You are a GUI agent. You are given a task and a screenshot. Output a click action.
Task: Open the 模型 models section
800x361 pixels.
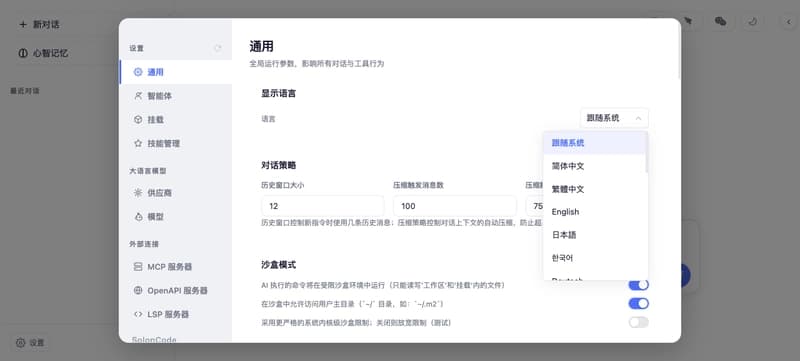(176, 217)
